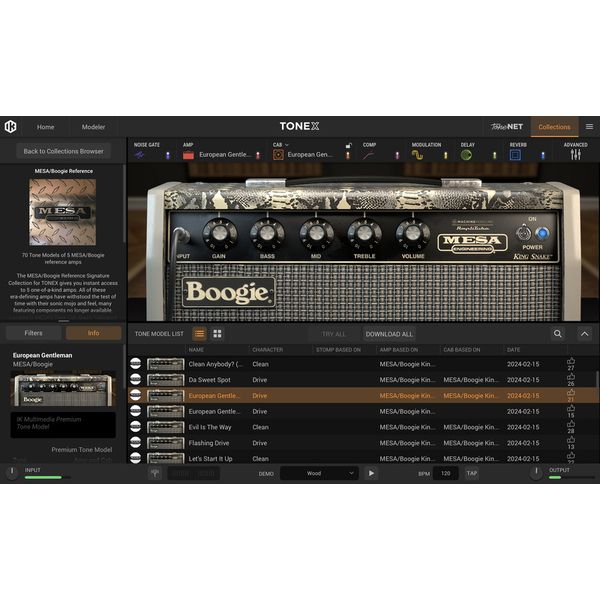This screenshot has height=600, width=600.
Task: Open the Noise Gate module icon
Action: click(x=140, y=155)
